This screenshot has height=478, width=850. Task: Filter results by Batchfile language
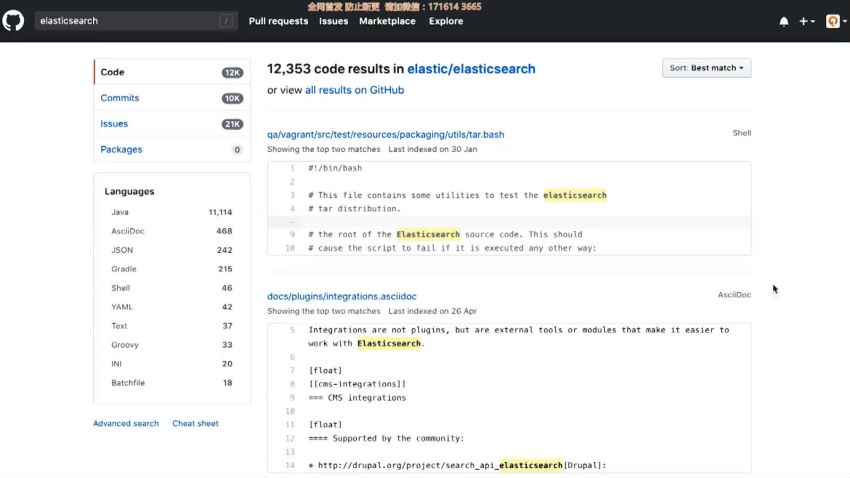[171, 383]
